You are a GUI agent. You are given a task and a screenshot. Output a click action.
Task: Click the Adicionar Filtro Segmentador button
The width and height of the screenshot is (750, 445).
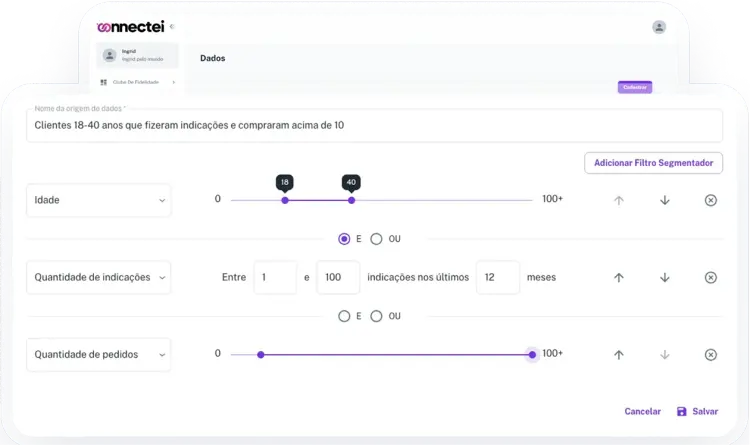(x=653, y=162)
